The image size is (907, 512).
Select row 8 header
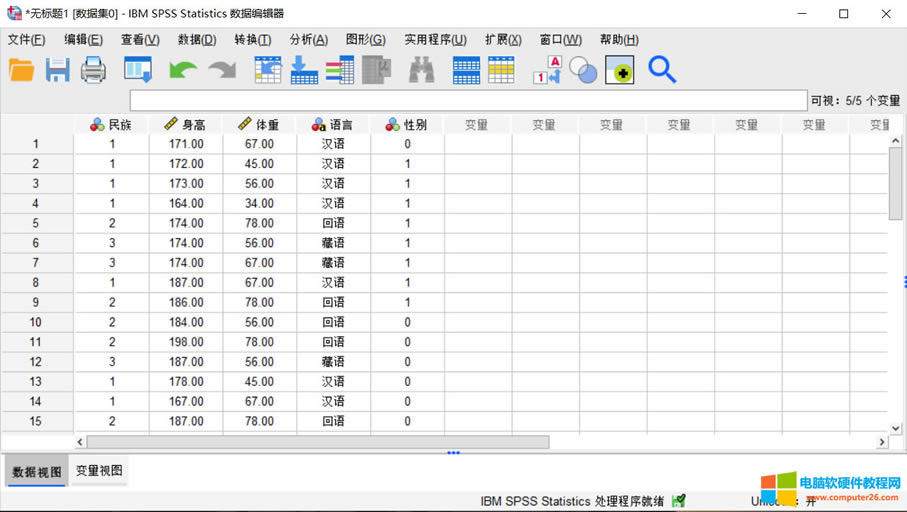pyautogui.click(x=36, y=283)
